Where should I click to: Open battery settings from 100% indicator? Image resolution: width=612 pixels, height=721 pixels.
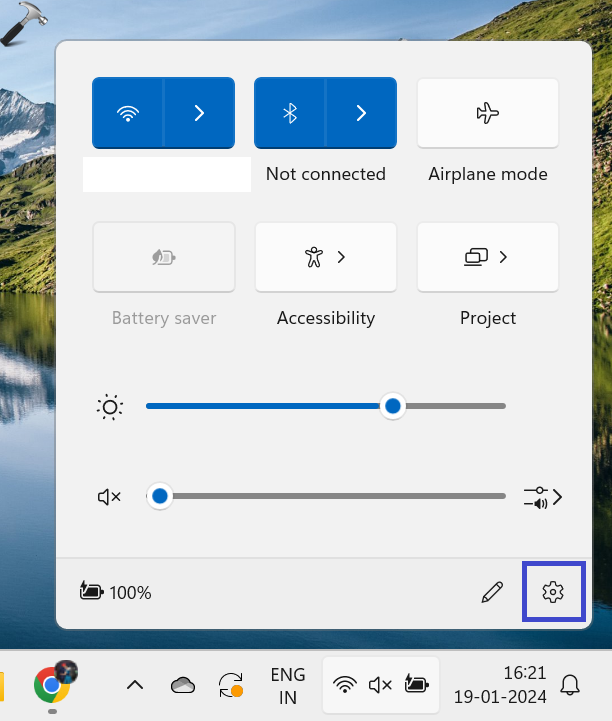(115, 592)
